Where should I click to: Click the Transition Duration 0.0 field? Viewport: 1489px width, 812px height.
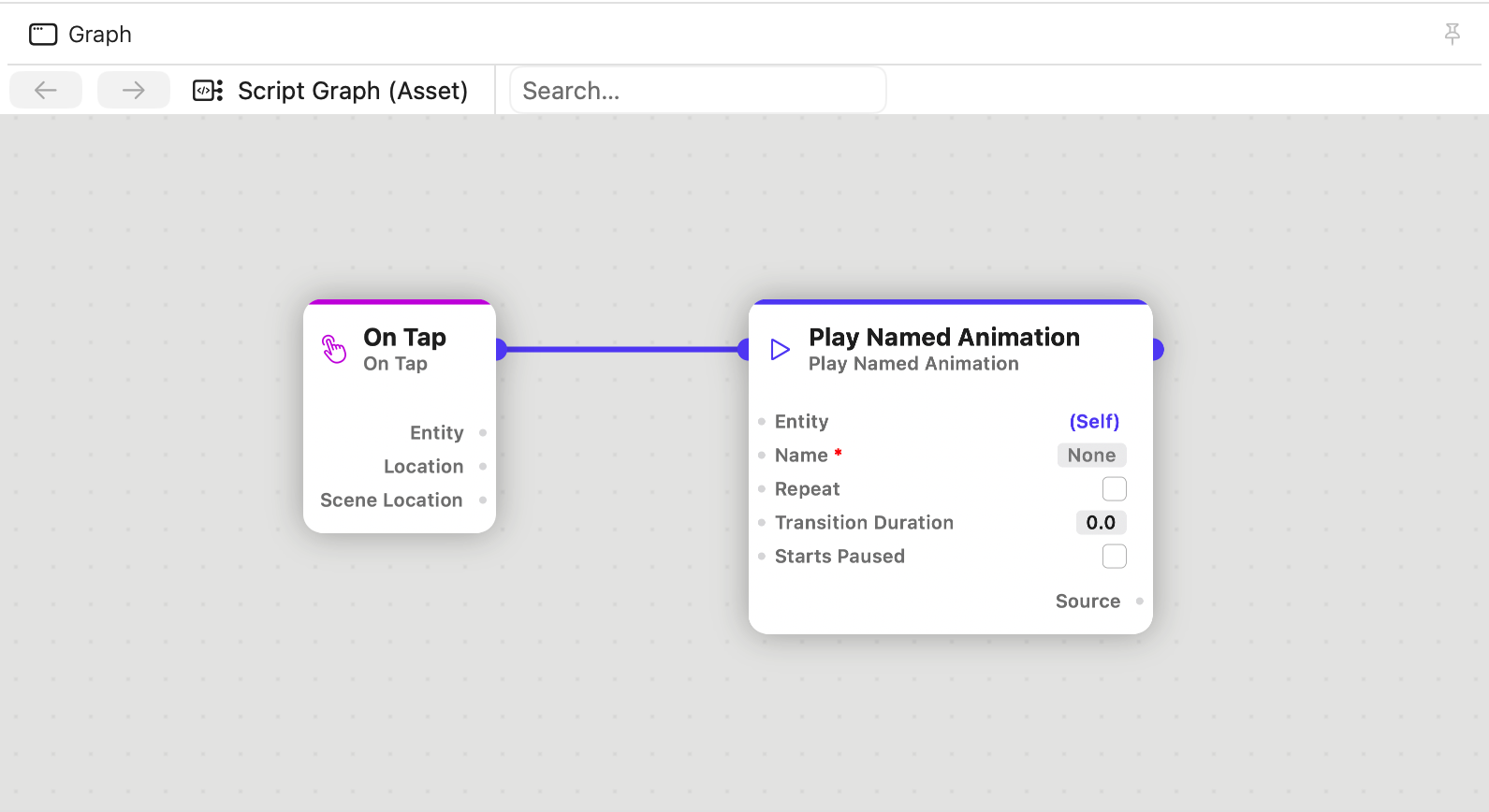[x=1102, y=523]
